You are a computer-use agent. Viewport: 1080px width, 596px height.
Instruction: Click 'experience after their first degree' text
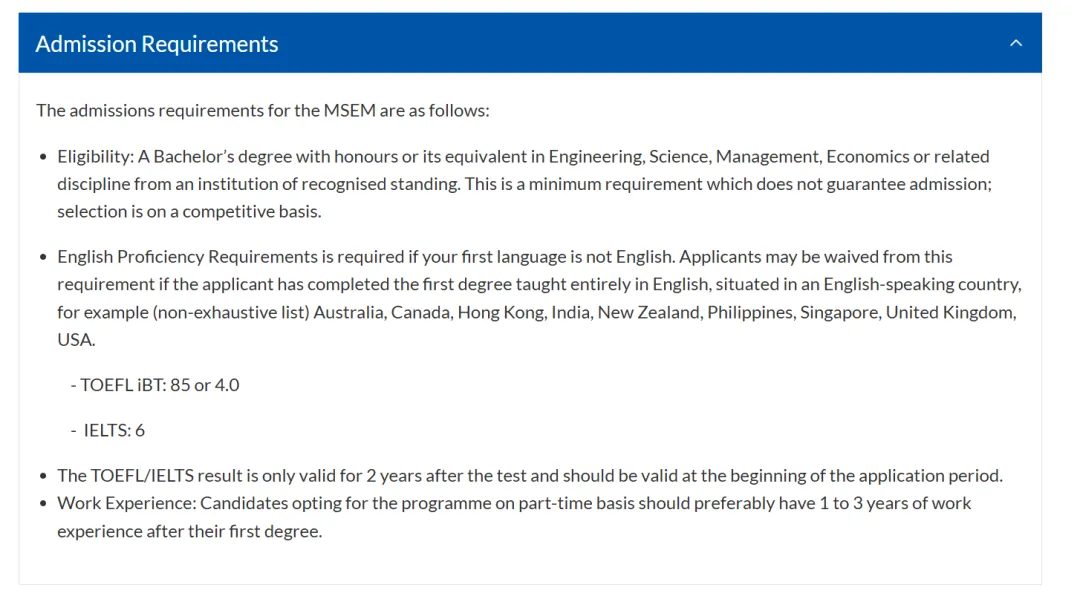[x=189, y=531]
